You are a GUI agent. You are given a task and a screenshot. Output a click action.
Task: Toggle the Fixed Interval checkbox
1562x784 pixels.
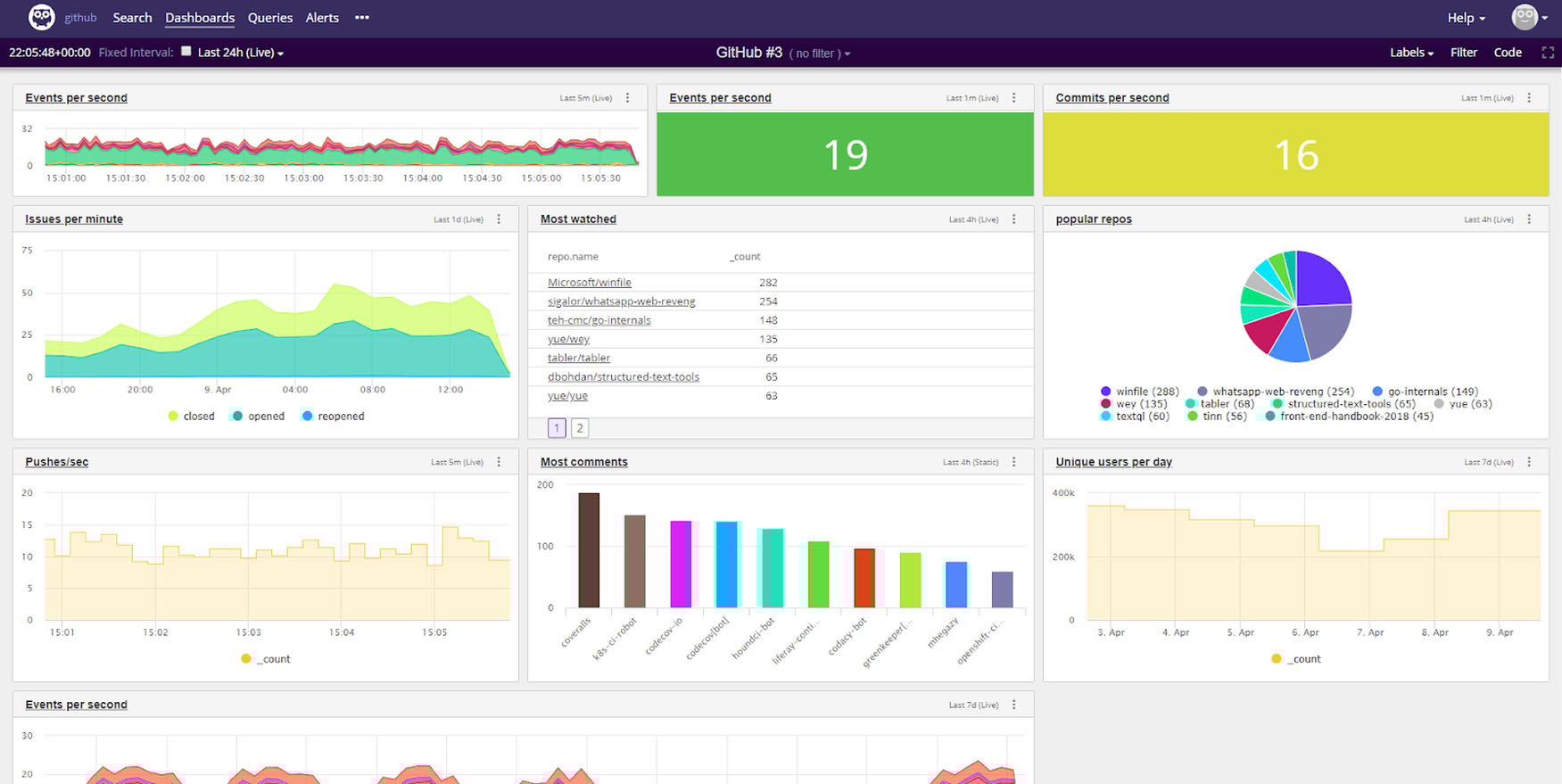point(186,52)
